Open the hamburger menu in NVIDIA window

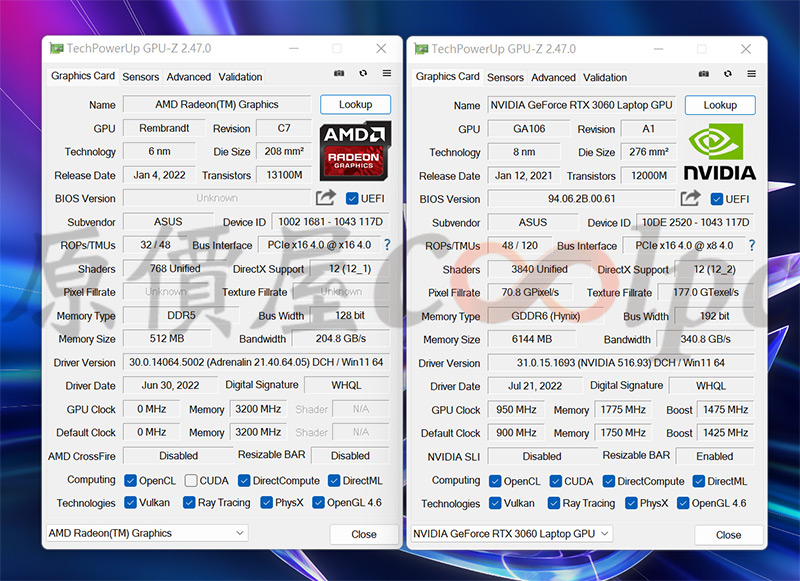(x=752, y=74)
